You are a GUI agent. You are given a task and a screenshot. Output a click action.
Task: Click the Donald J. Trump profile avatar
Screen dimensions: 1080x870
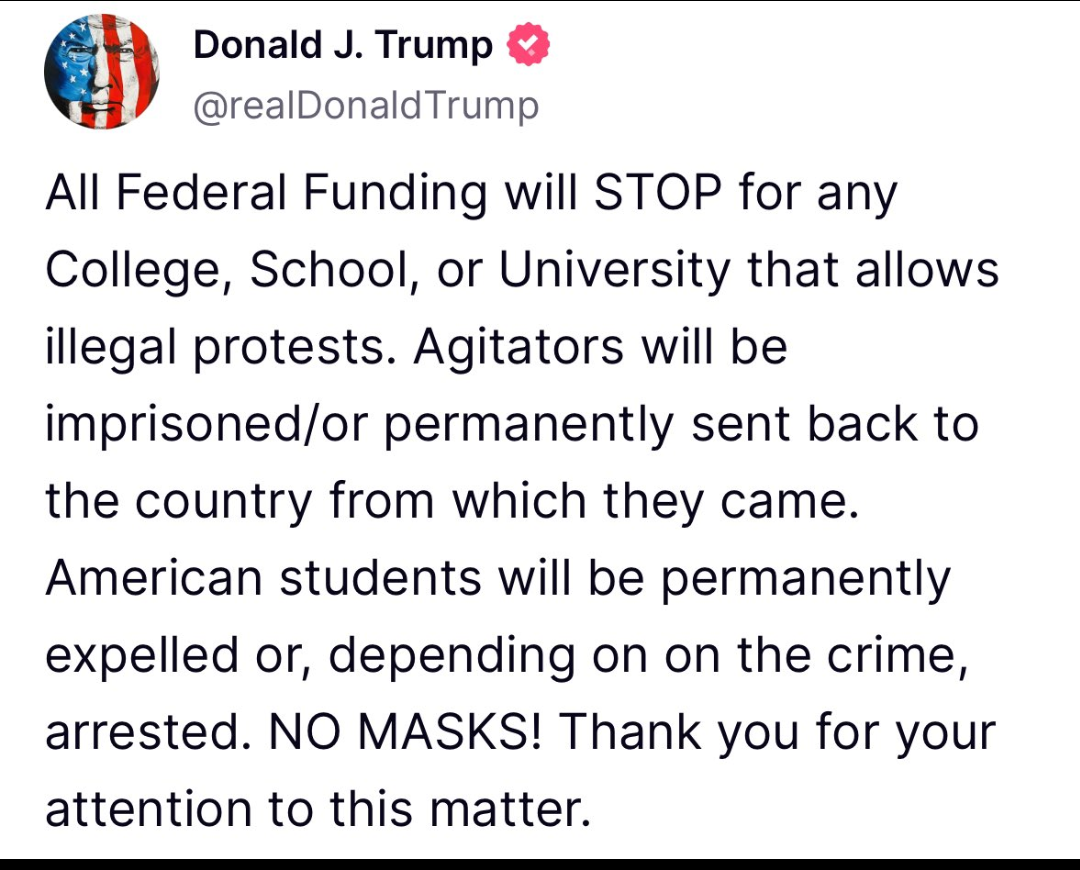tap(102, 72)
